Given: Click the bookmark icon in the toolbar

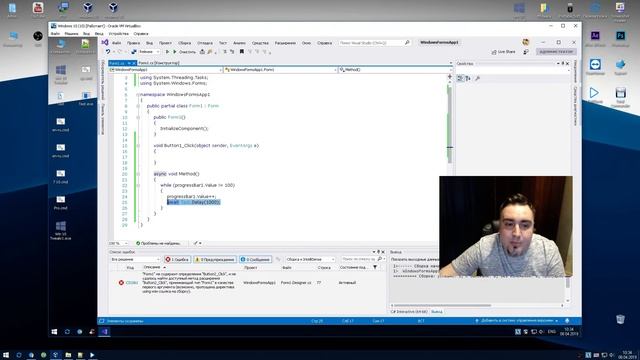Looking at the screenshot, I should tap(242, 52).
